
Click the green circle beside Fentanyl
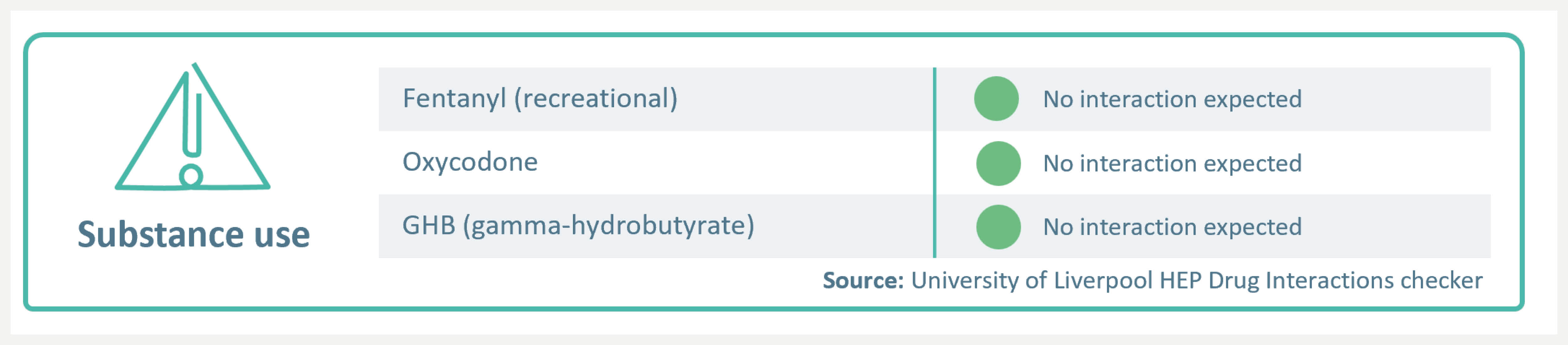996,98
